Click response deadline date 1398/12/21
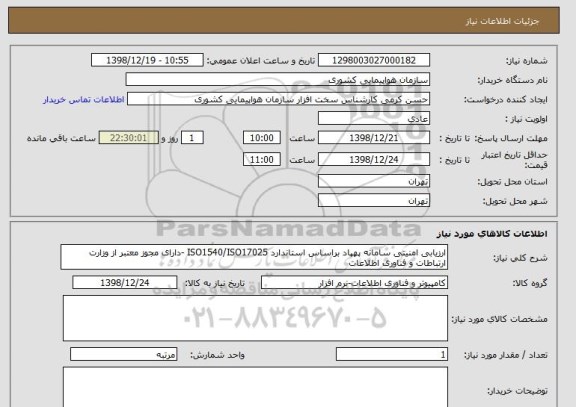Screen dimensions: 576x407 (374, 138)
